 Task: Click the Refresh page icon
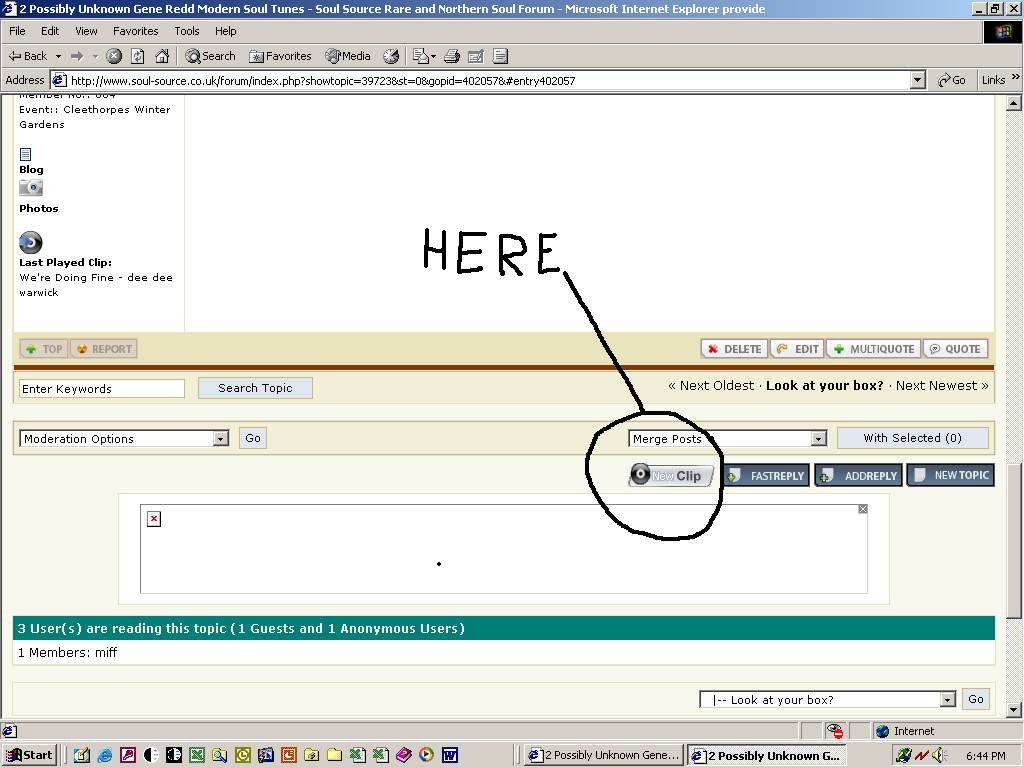point(138,56)
